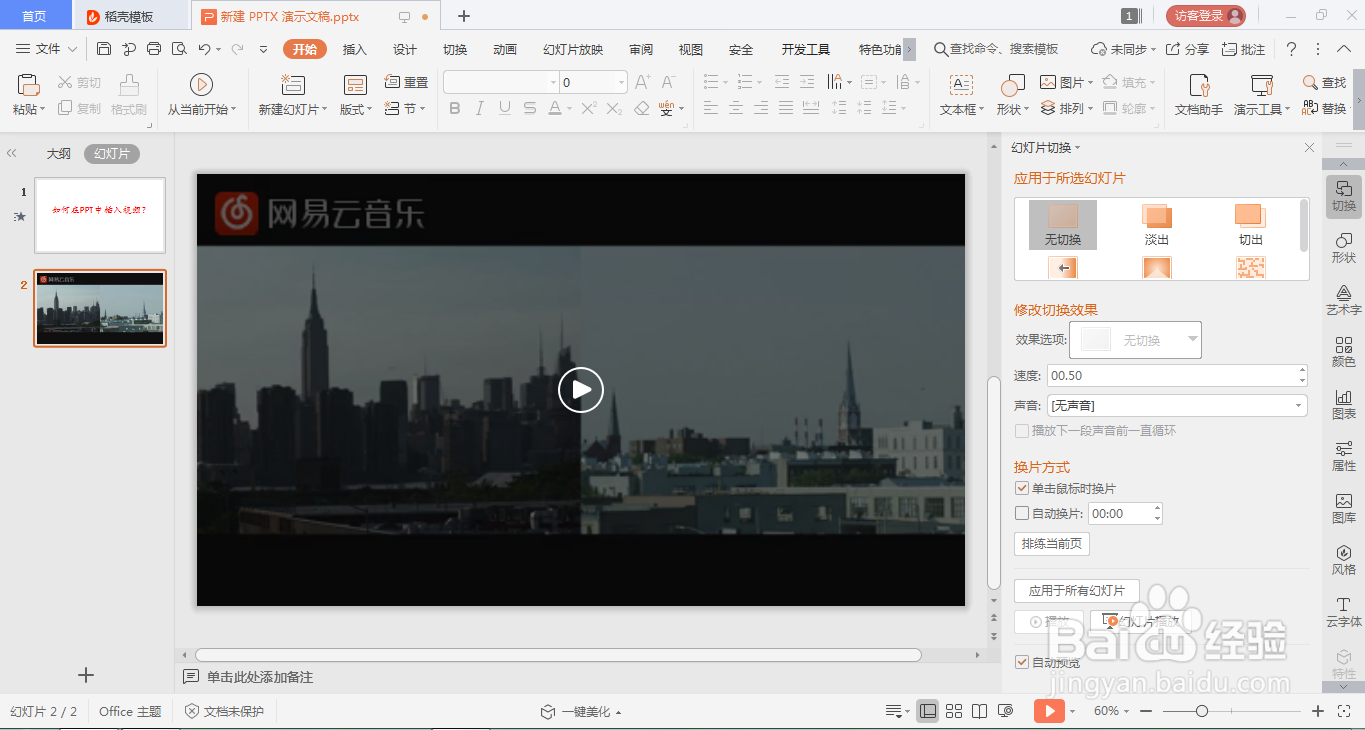The height and width of the screenshot is (730, 1365).
Task: Click the 一键美化 button in status bar
Action: (x=580, y=712)
